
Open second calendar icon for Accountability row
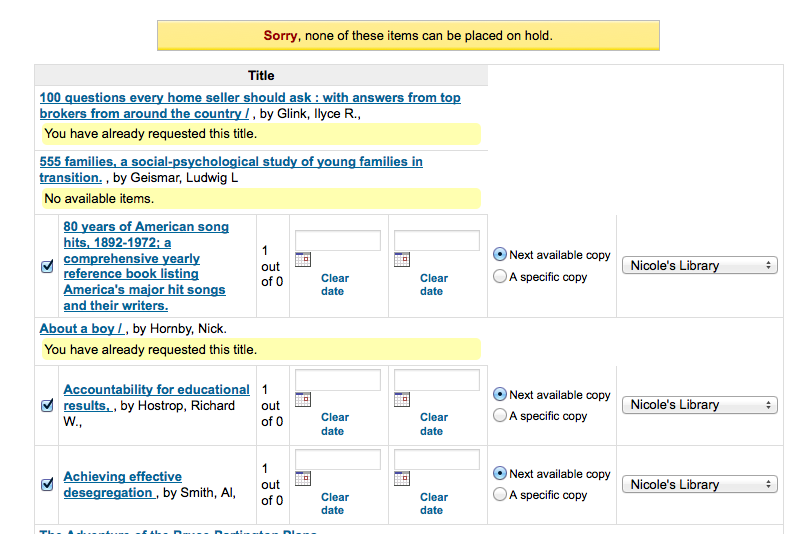[x=402, y=399]
